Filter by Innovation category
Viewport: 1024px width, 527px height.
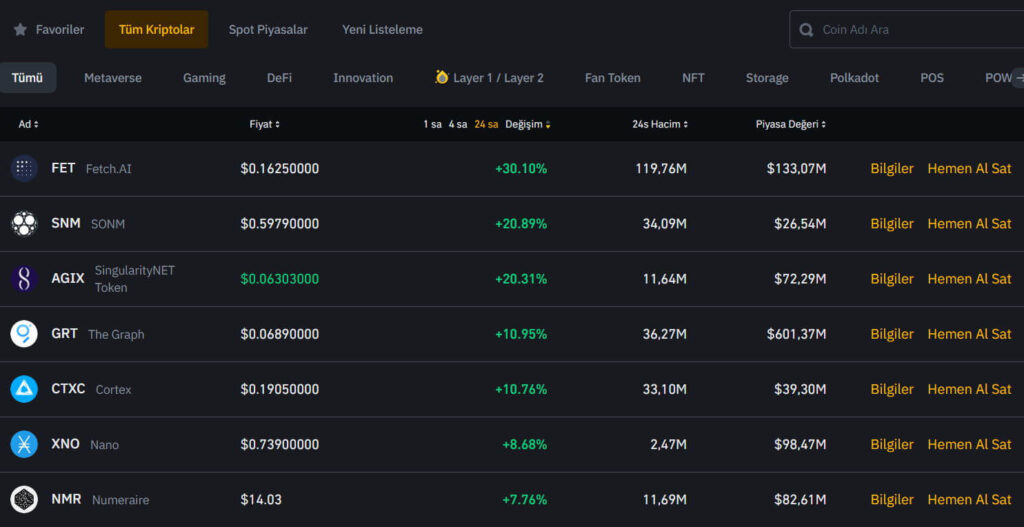[x=363, y=78]
